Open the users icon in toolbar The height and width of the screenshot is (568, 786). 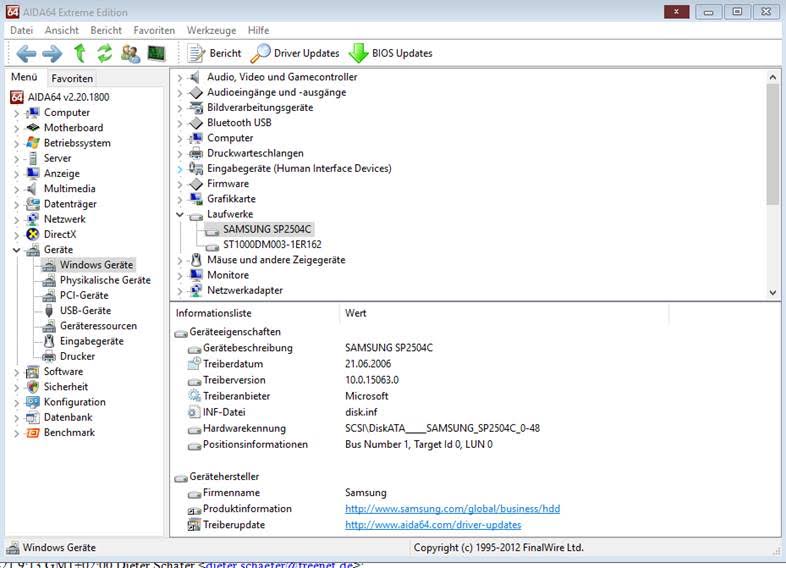[x=130, y=53]
